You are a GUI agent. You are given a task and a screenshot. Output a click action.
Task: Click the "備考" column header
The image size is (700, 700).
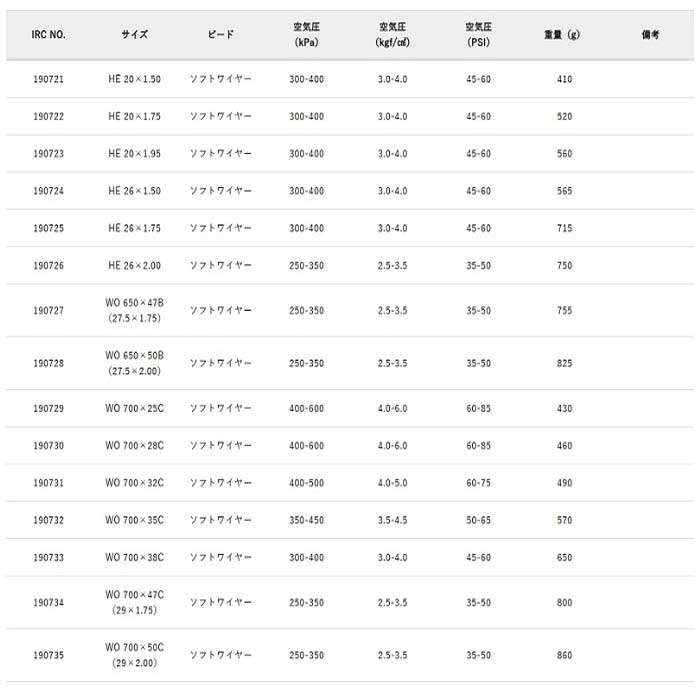pyautogui.click(x=650, y=34)
